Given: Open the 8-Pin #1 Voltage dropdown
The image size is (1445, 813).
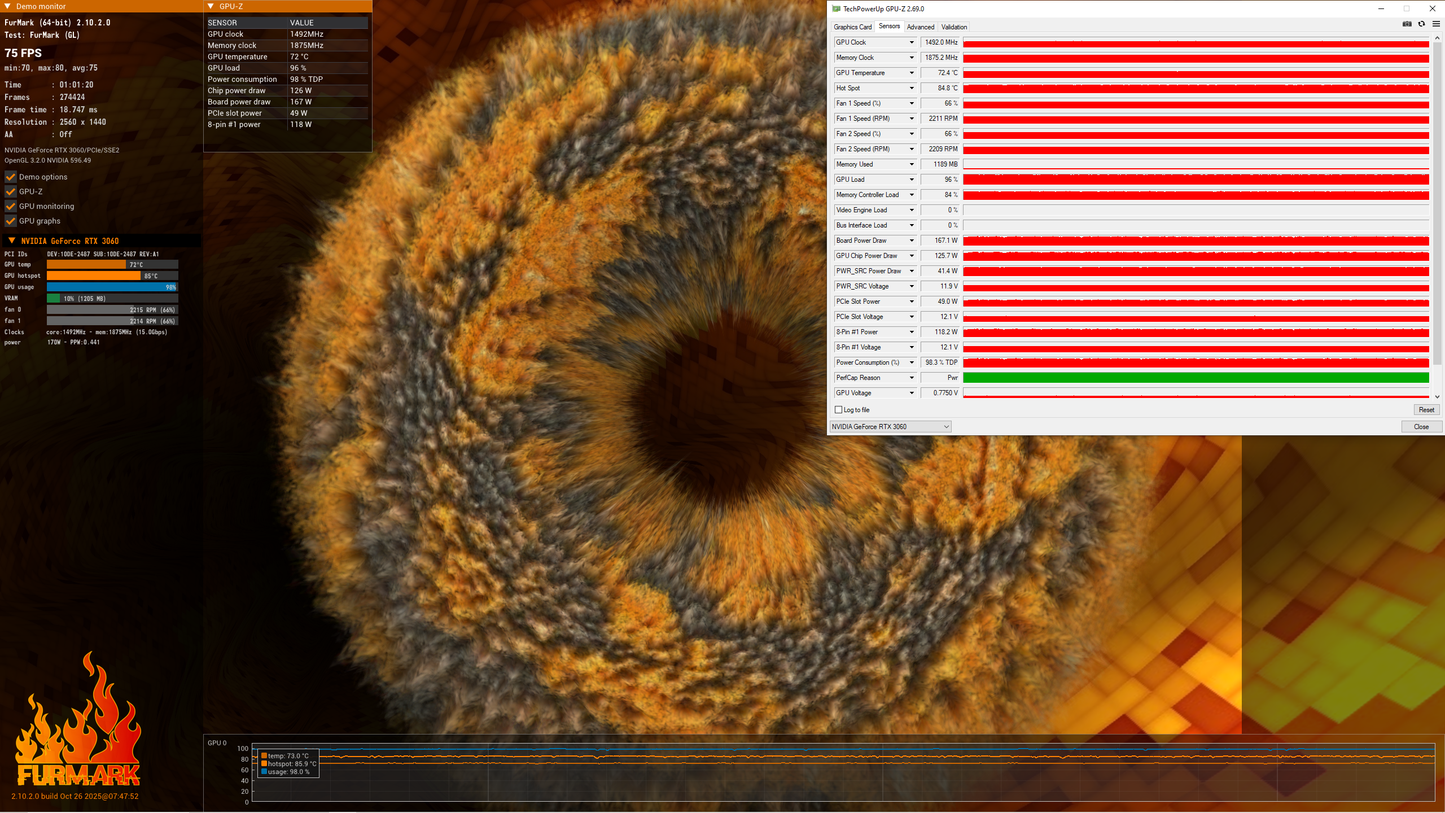Looking at the screenshot, I should 912,347.
